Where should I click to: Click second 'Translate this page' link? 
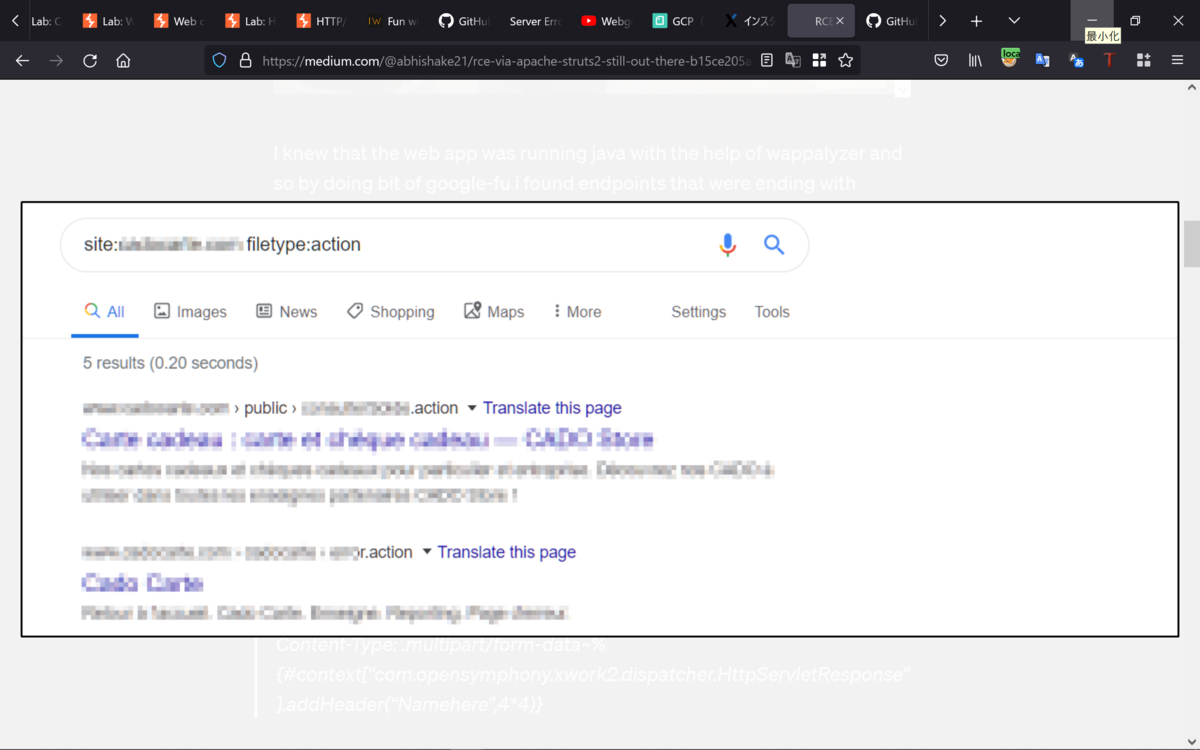506,552
